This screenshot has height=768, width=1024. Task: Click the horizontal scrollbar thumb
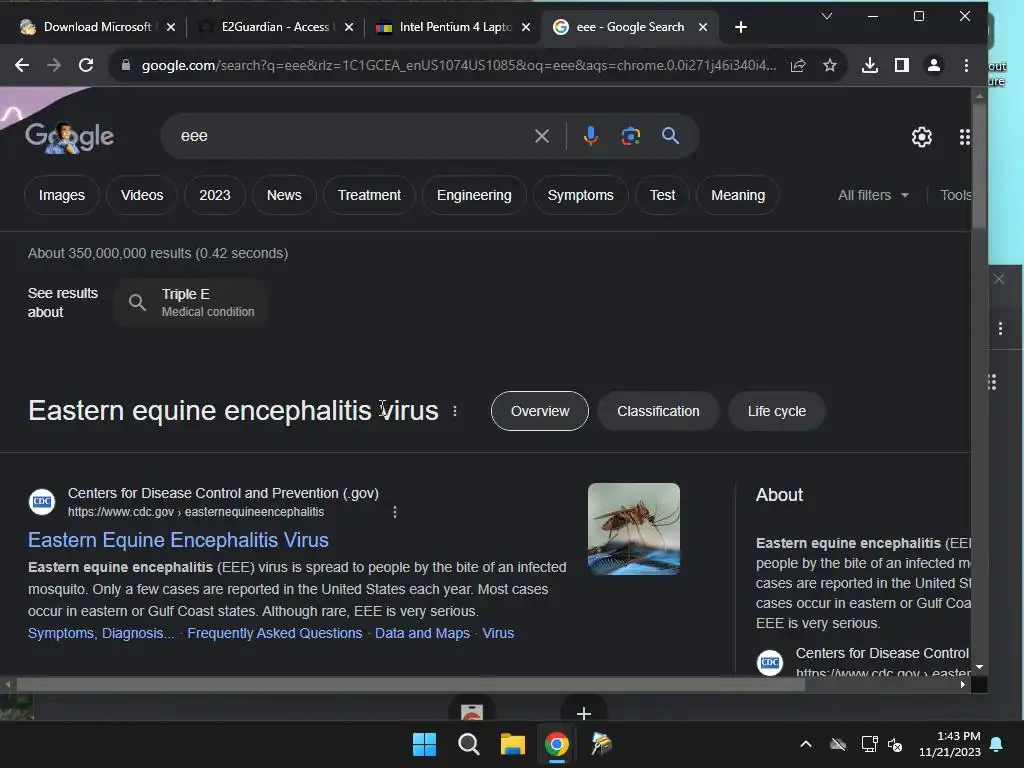pos(410,684)
